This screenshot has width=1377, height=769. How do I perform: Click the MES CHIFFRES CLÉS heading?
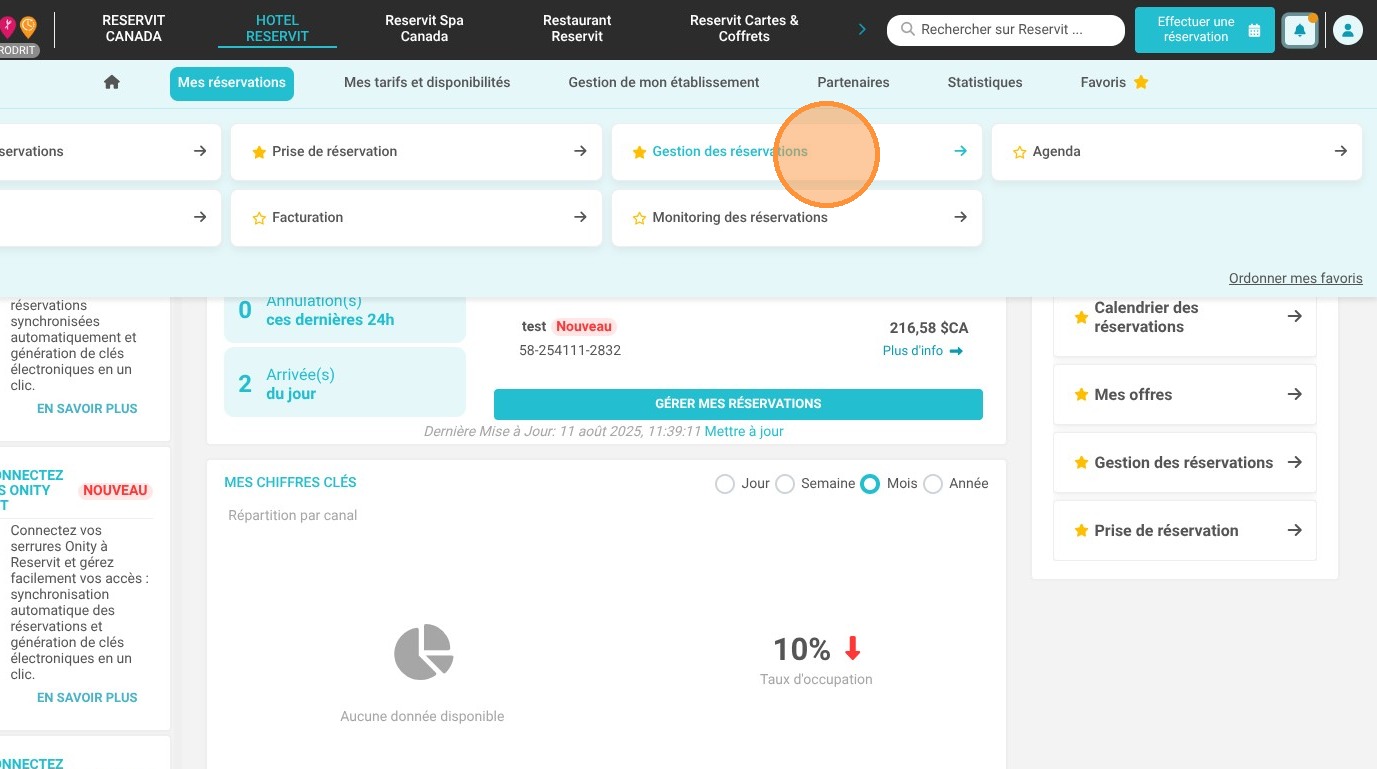click(290, 482)
